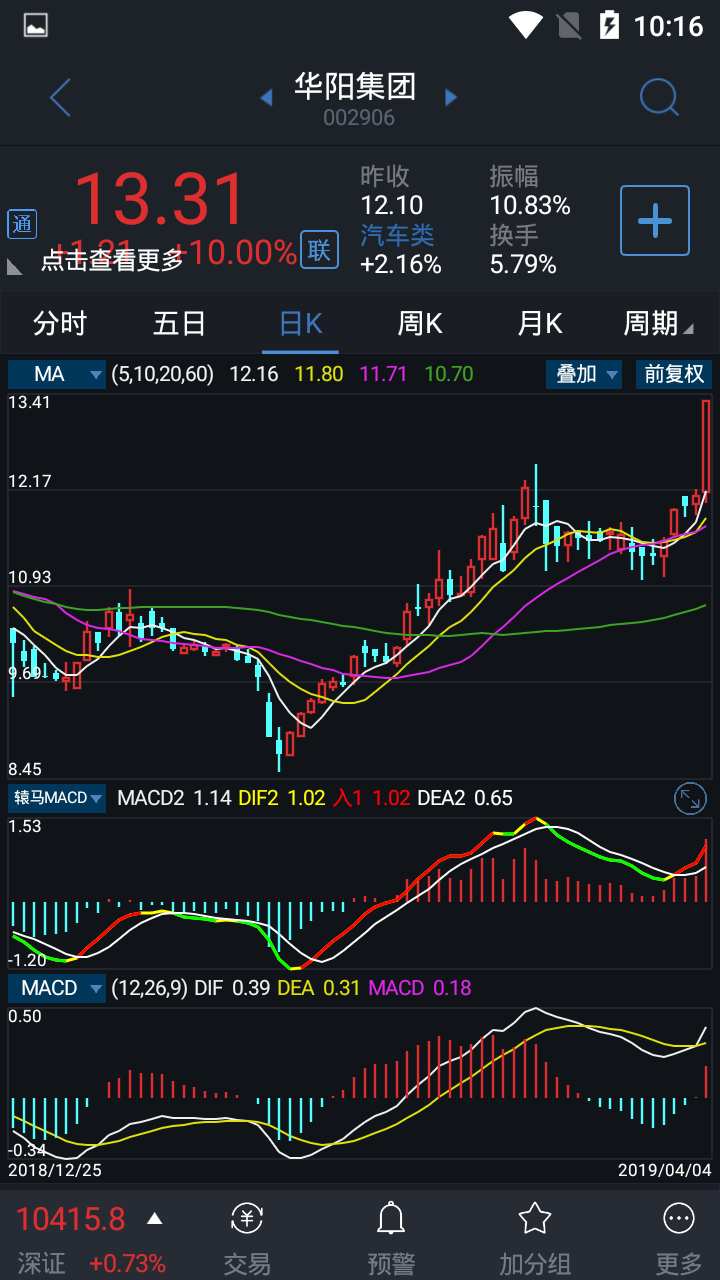Expand the 辕马MACD chart to fullscreen
720x1280 pixels.
coord(690,798)
